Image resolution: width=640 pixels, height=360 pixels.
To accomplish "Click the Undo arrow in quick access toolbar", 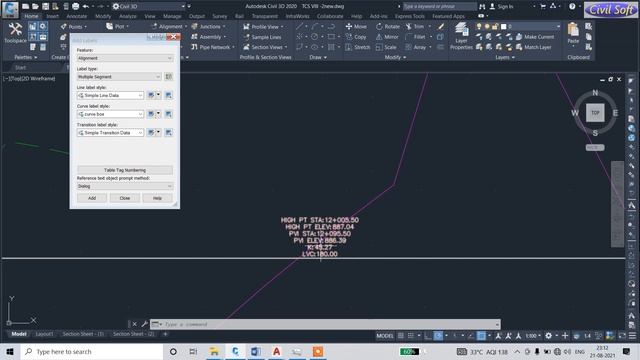I will pos(86,7).
